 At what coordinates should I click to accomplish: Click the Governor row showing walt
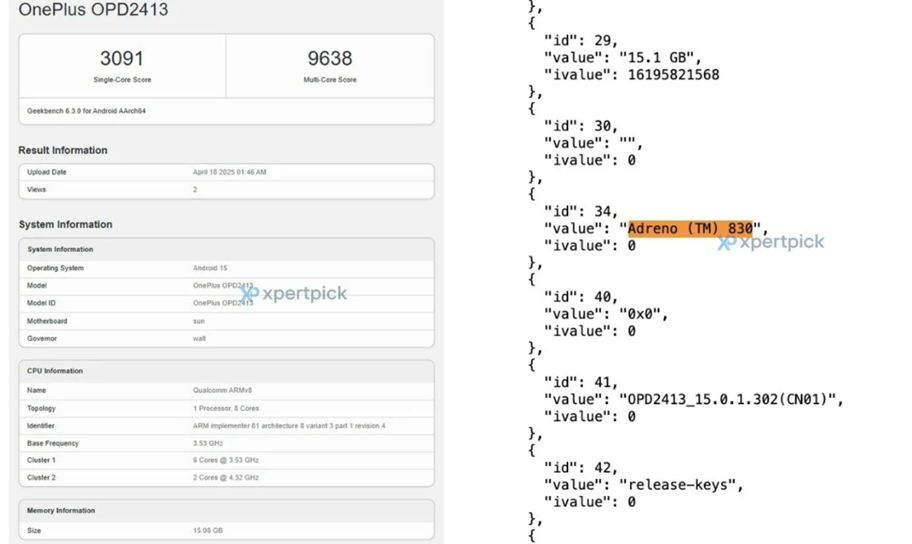coord(226,338)
